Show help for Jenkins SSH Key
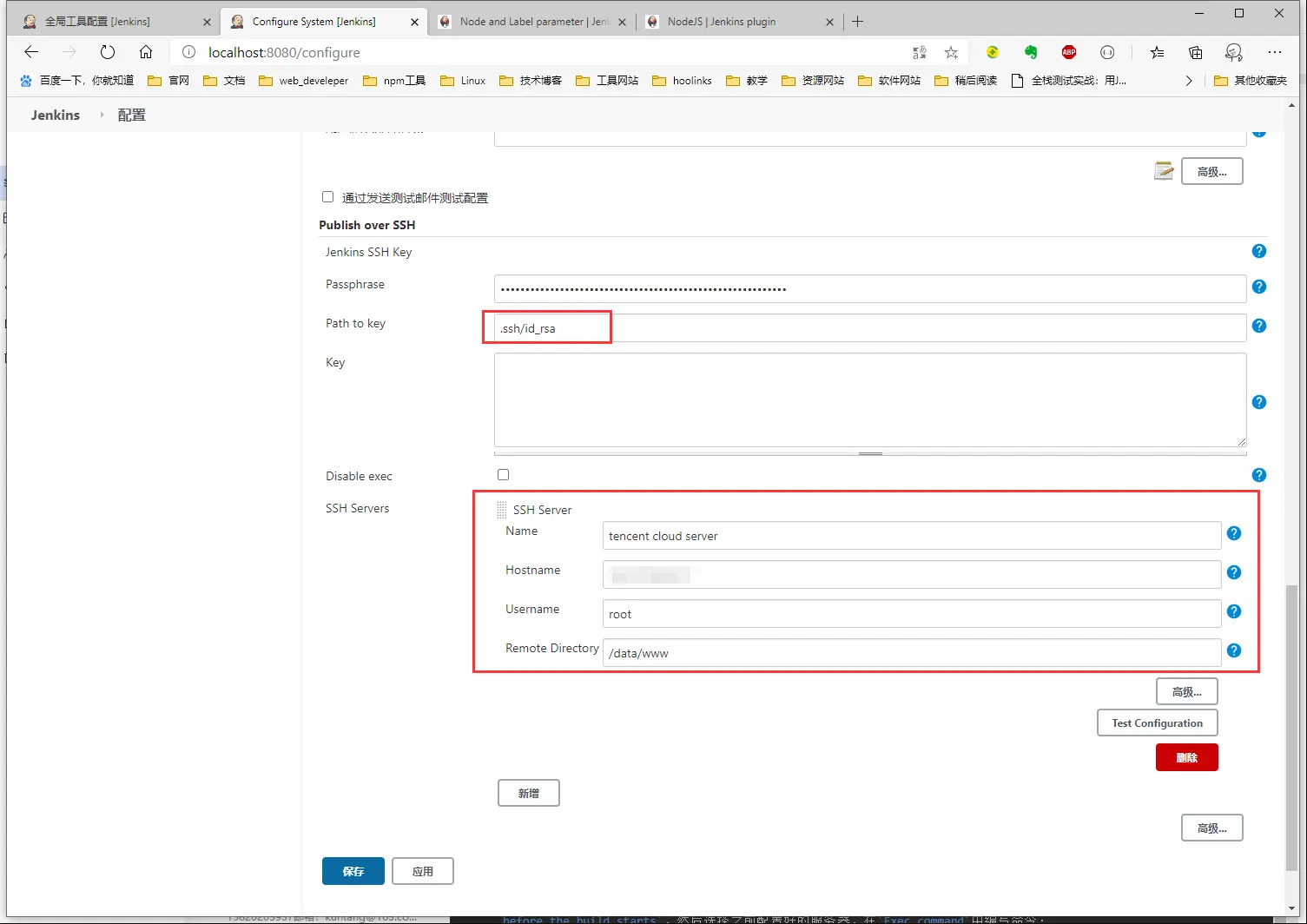The width and height of the screenshot is (1307, 924). 1259,251
